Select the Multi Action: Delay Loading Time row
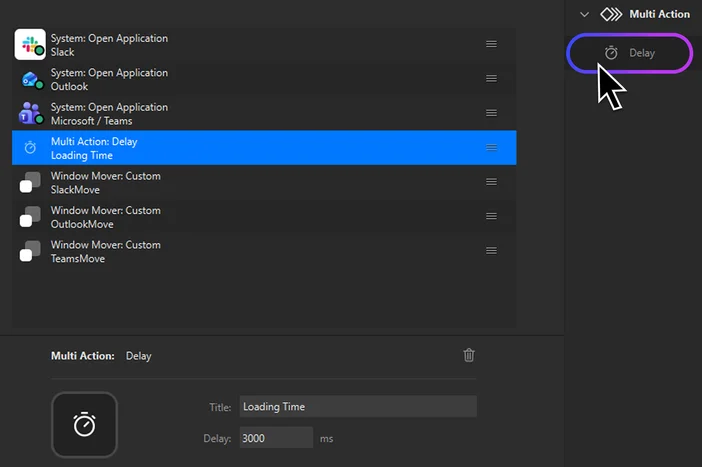 [264, 148]
